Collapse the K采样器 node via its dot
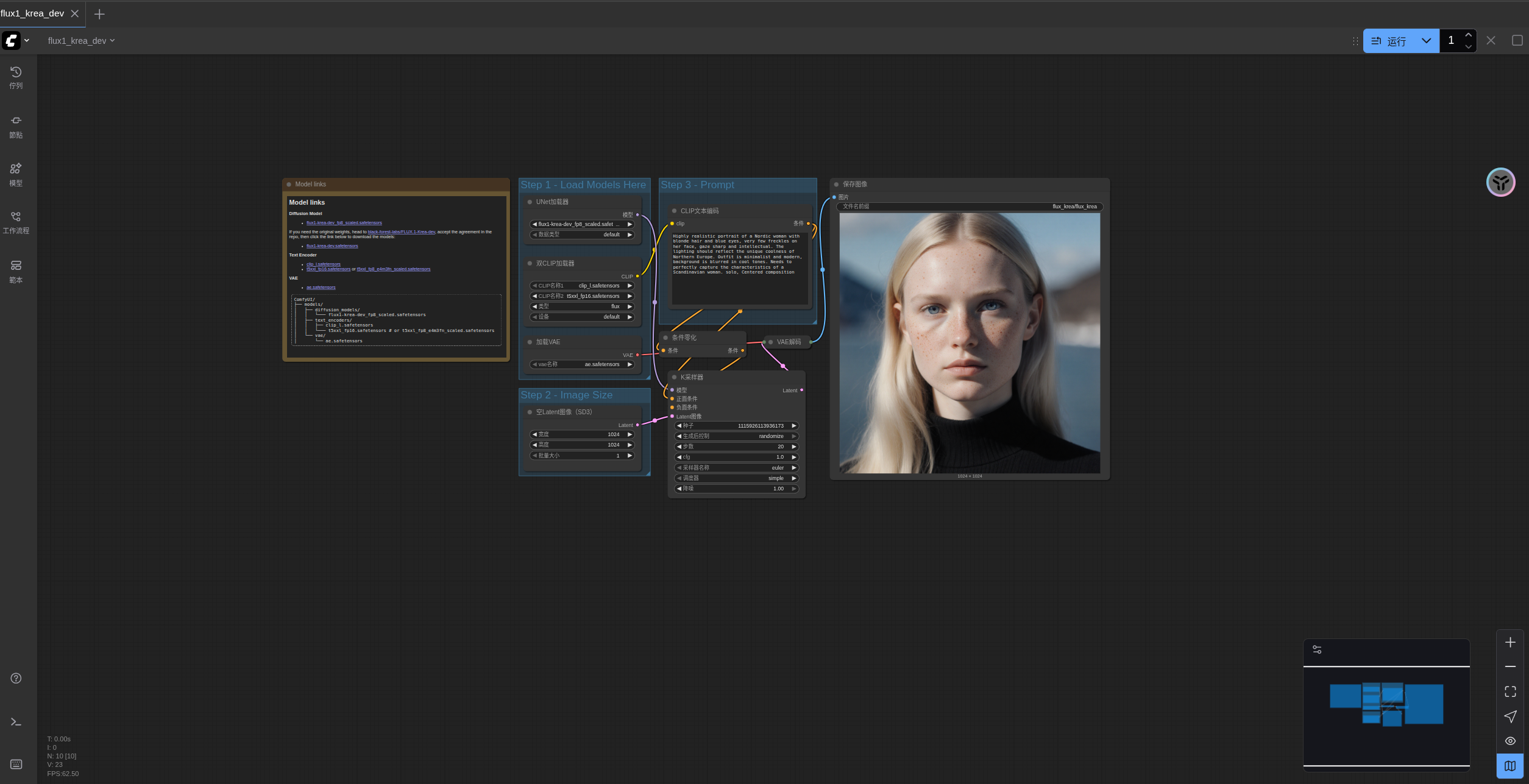This screenshot has height=784, width=1529. 674,377
